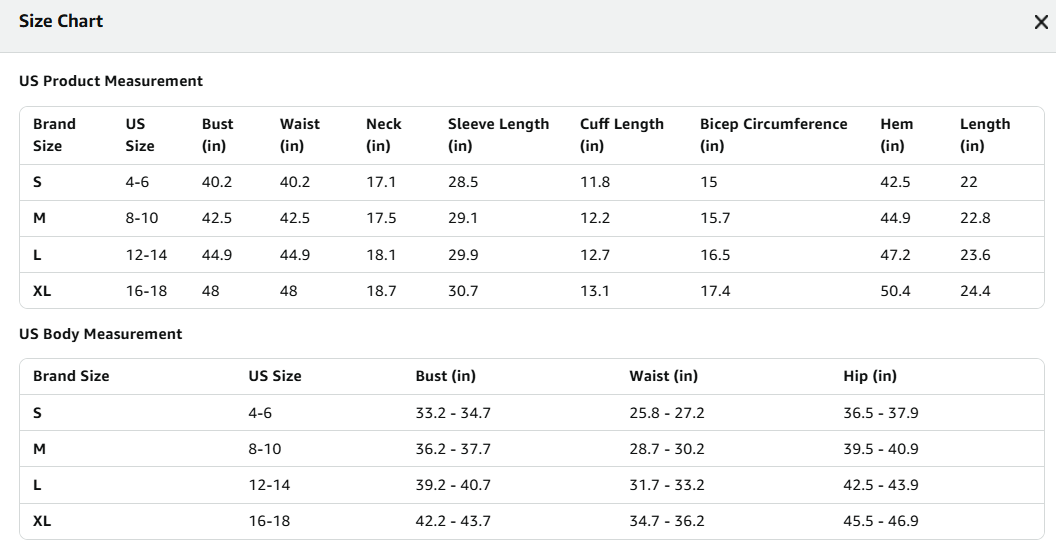Click the Bicep Circumference (in) column header
This screenshot has height=556, width=1056.
coord(773,135)
